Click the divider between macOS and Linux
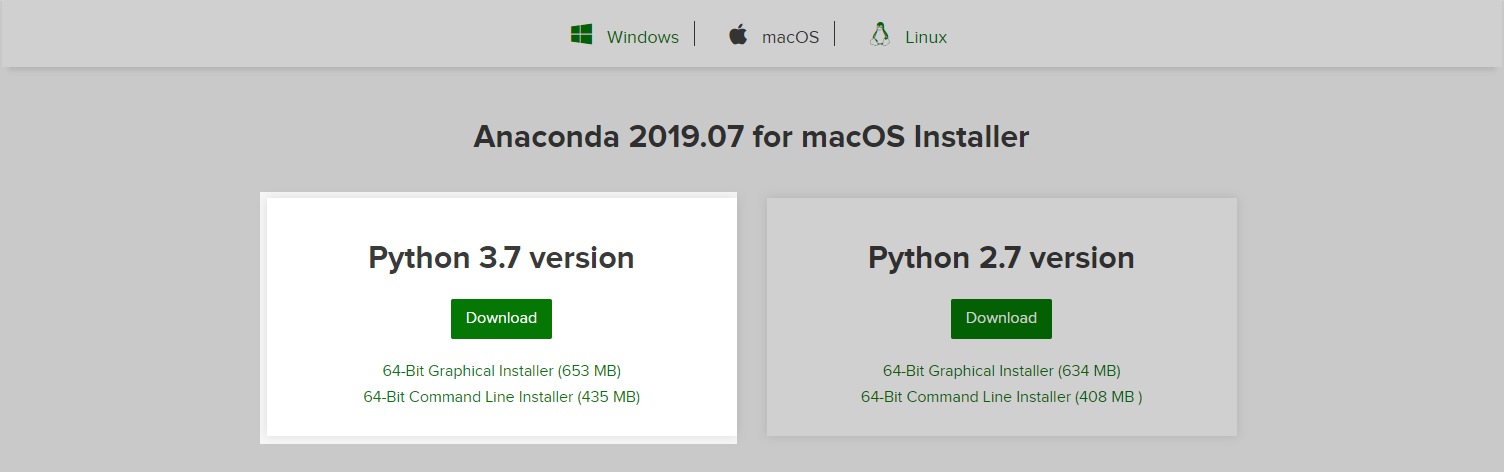 834,35
